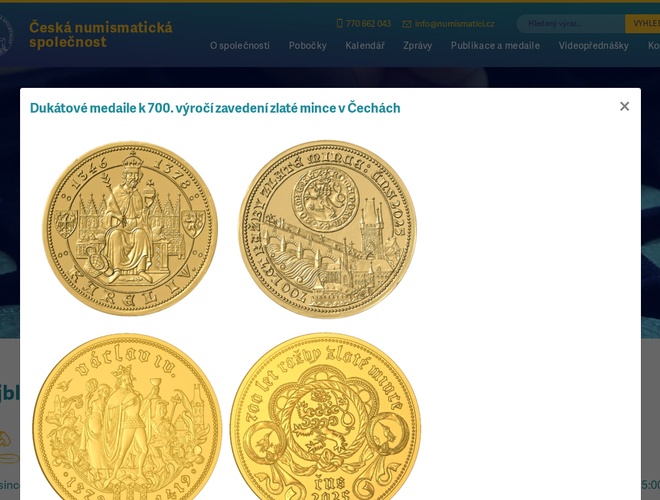The height and width of the screenshot is (500, 660).
Task: Go to Videopřednášky page
Action: 593,45
